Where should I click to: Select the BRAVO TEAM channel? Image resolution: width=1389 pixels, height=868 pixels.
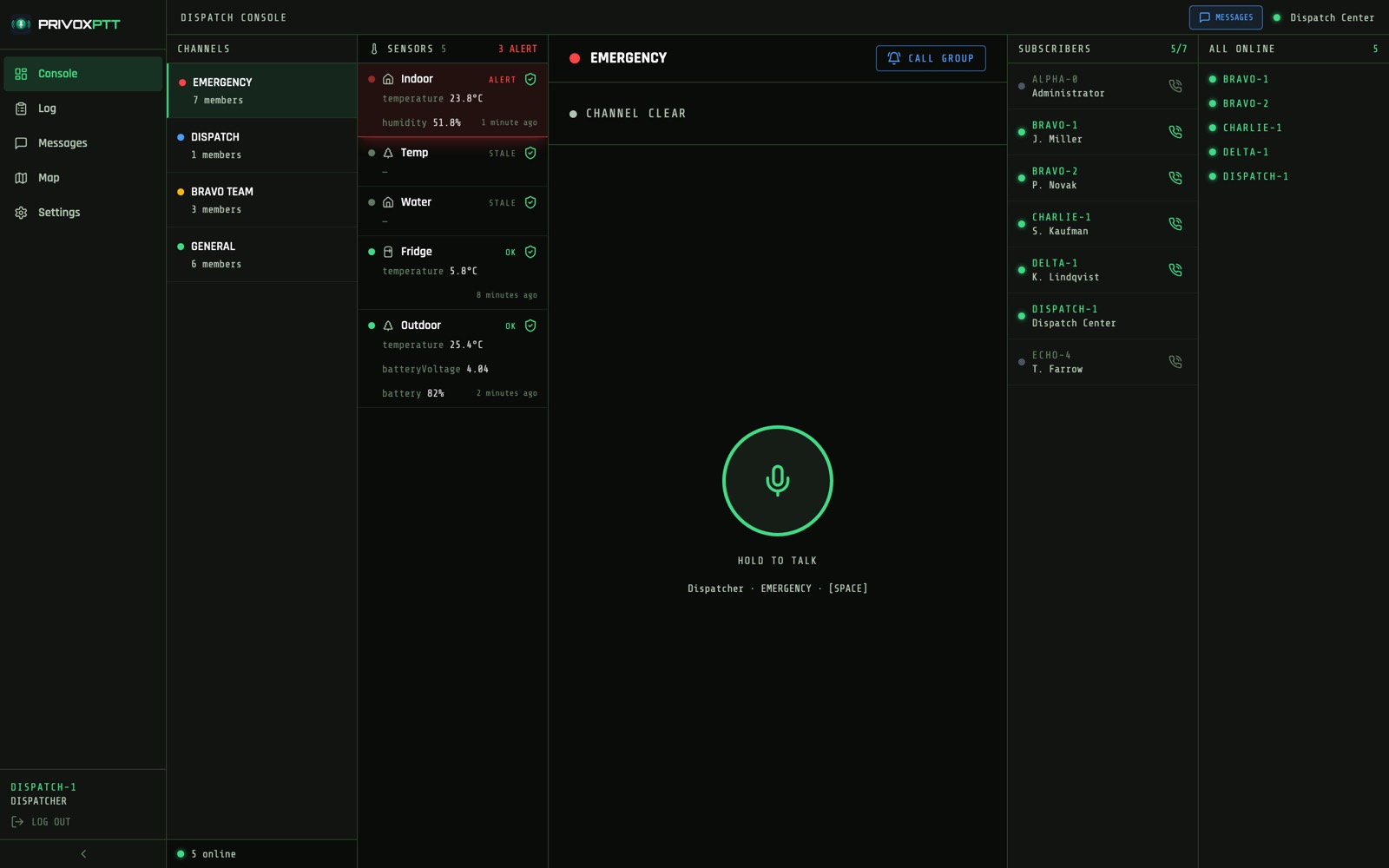point(262,201)
